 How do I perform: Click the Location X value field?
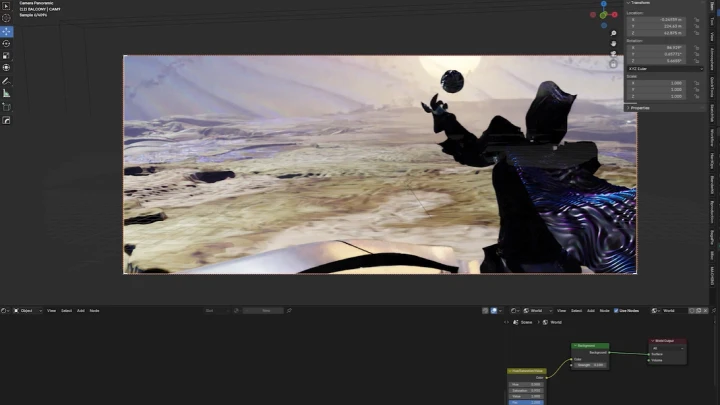click(x=657, y=20)
